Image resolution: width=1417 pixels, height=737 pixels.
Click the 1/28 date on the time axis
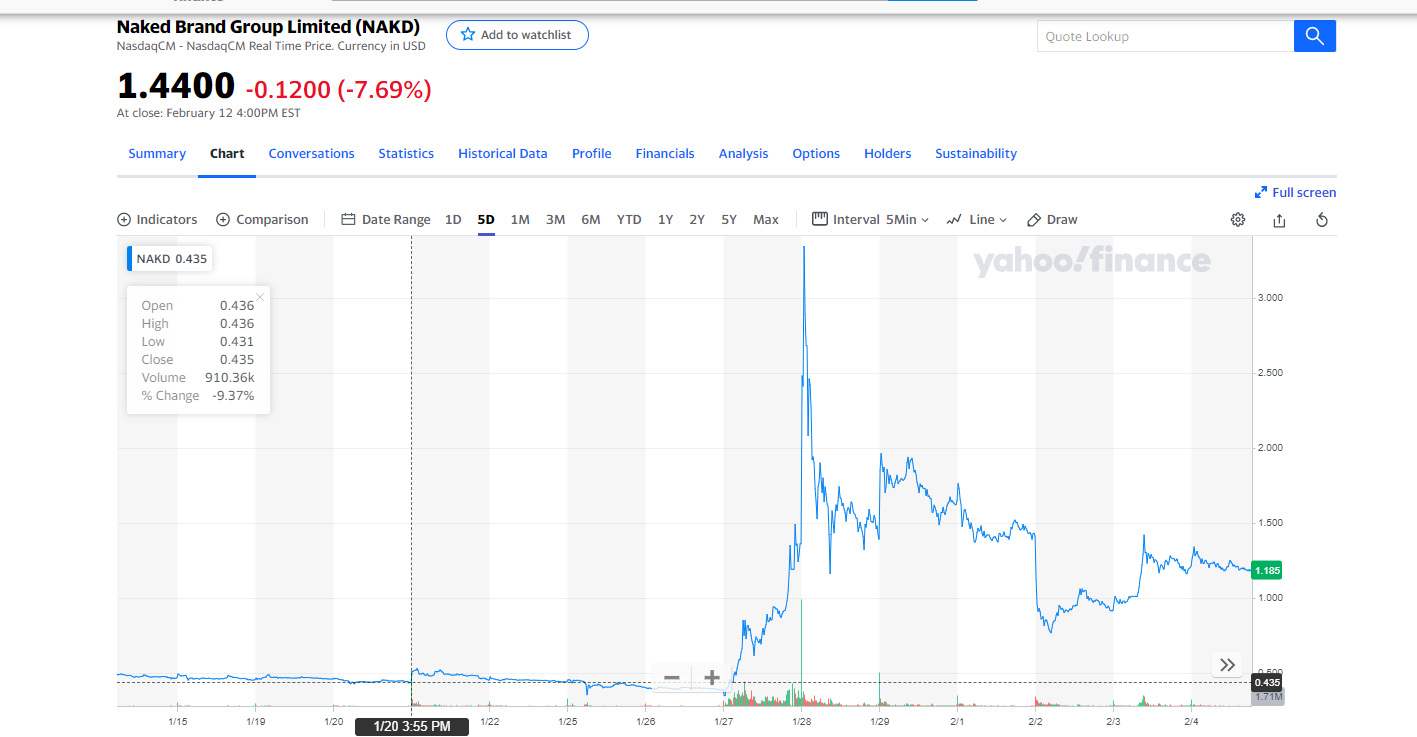(801, 721)
